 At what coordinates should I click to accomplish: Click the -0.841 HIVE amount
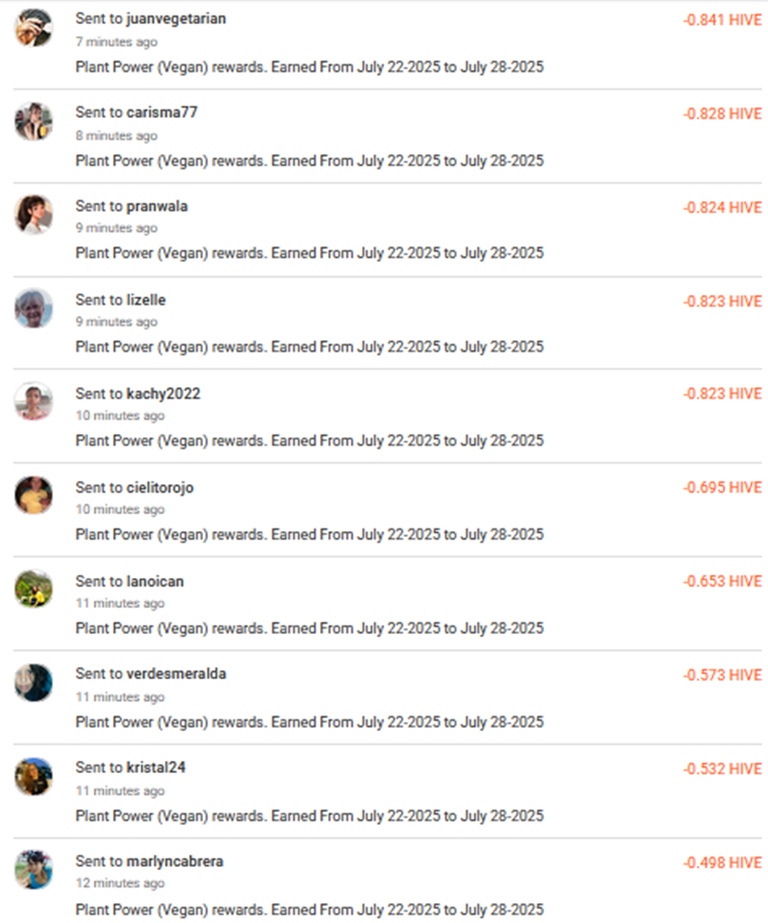(x=722, y=20)
